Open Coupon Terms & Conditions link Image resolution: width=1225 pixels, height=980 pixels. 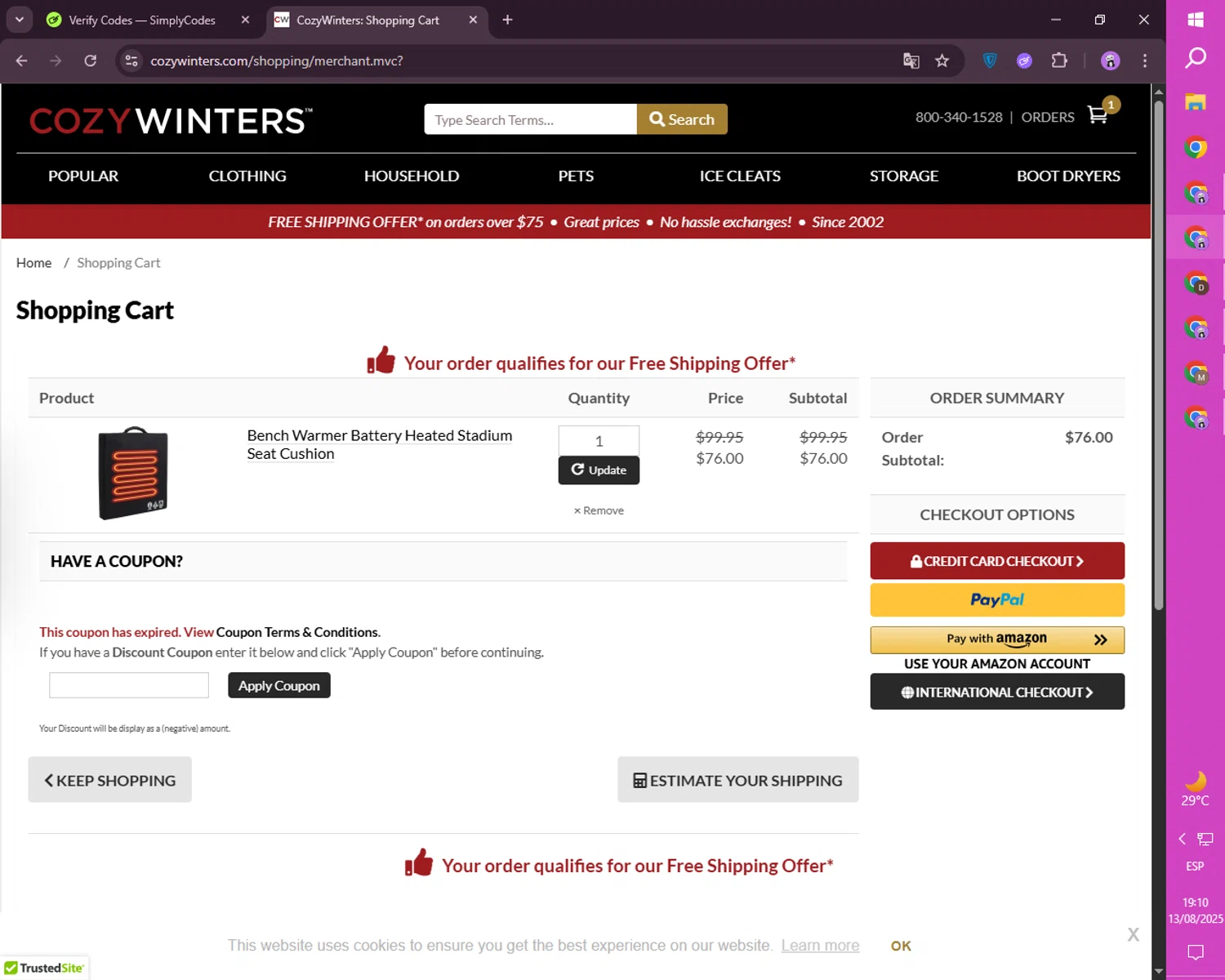click(298, 632)
